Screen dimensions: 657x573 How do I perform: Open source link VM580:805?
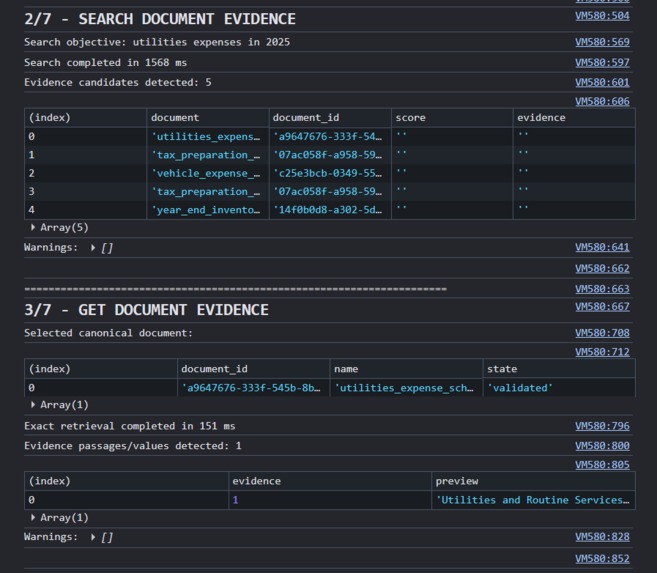[602, 465]
